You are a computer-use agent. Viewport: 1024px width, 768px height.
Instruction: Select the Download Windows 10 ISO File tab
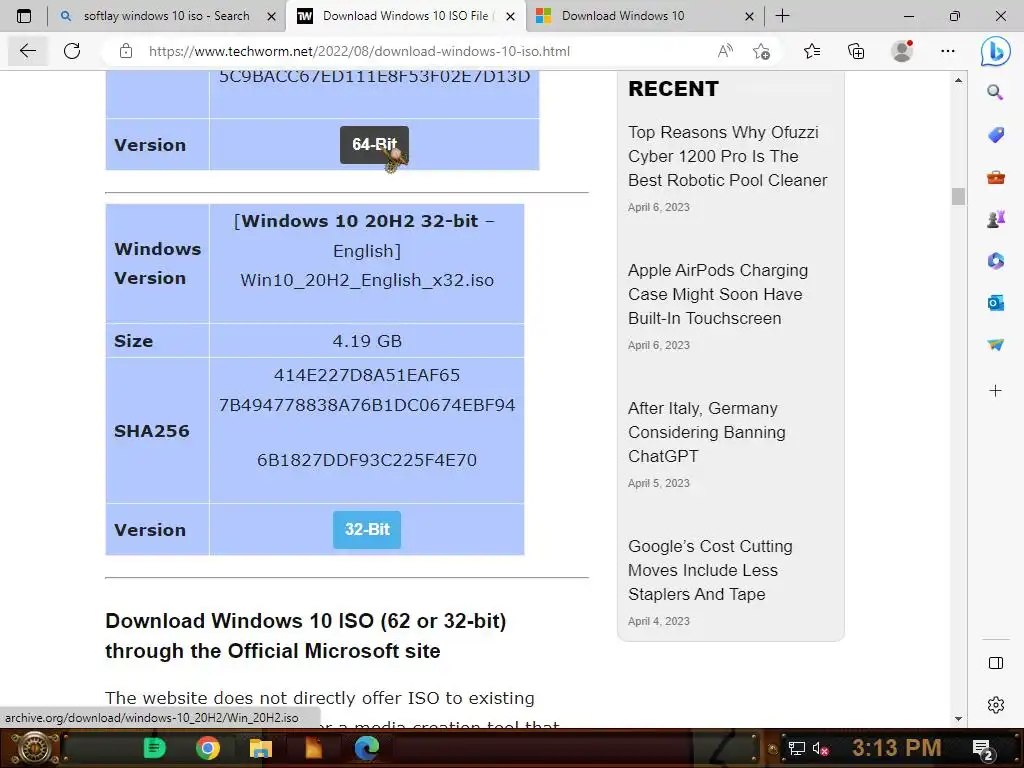(x=406, y=16)
